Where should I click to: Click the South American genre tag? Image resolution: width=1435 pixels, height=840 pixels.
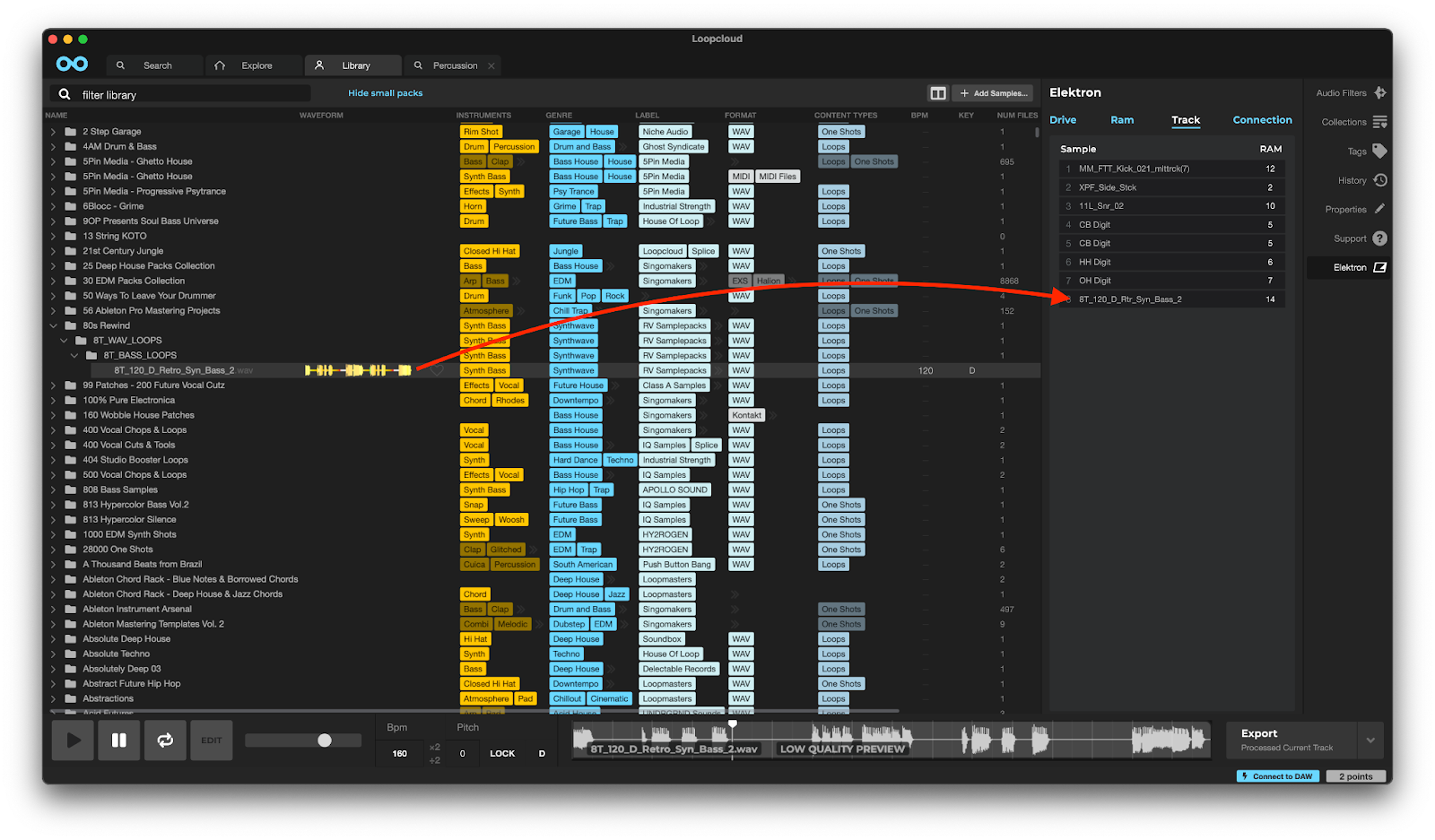583,565
